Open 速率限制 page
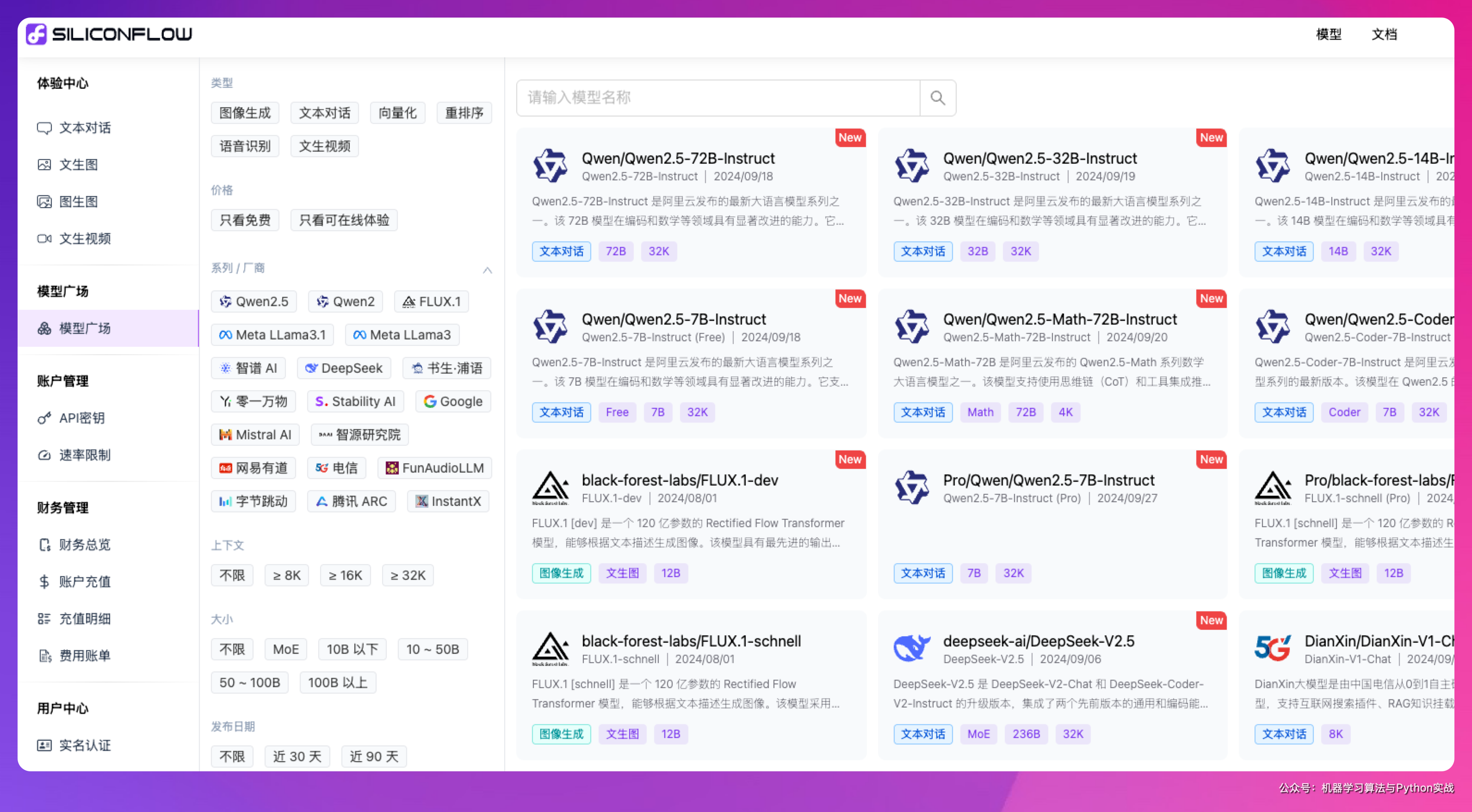Screen dimensions: 1472x812 pyautogui.click(x=85, y=455)
